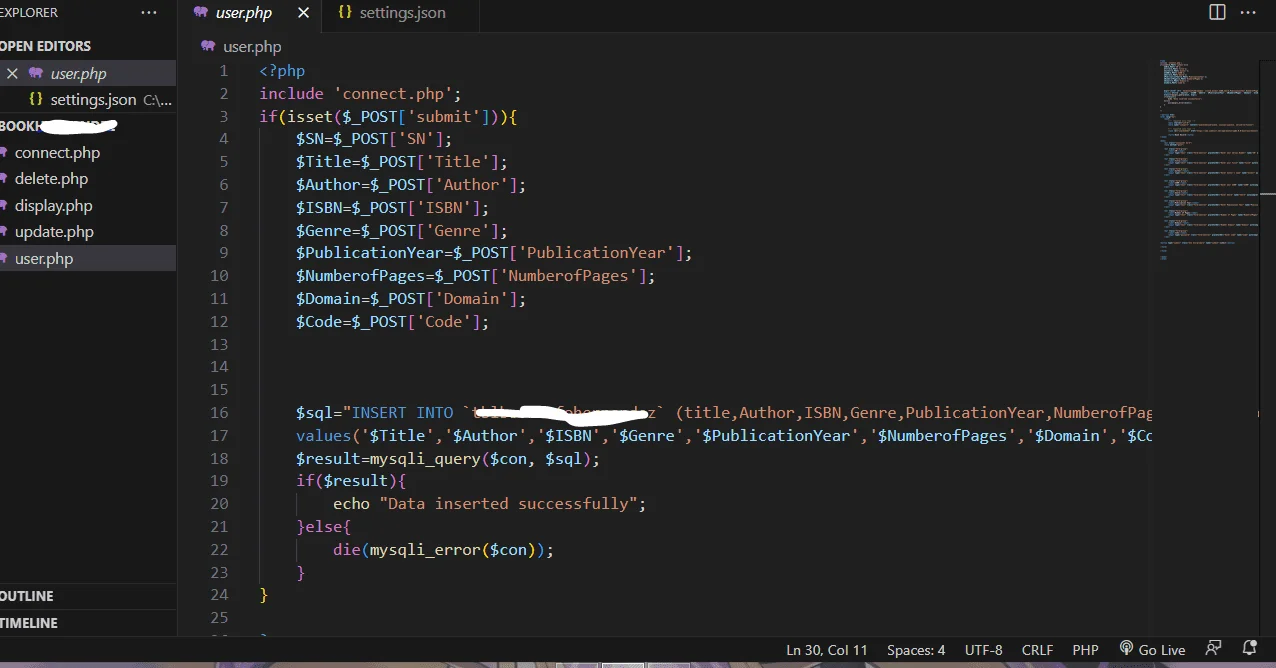Image resolution: width=1276 pixels, height=668 pixels.
Task: Click the split editor icon
Action: [1217, 12]
